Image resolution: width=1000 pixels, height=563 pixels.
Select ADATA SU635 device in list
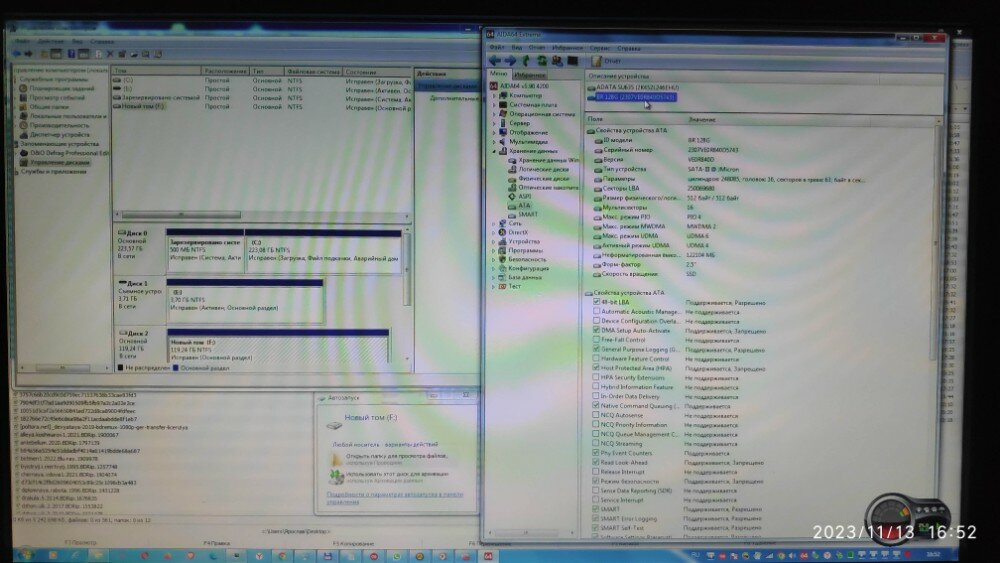click(x=637, y=87)
